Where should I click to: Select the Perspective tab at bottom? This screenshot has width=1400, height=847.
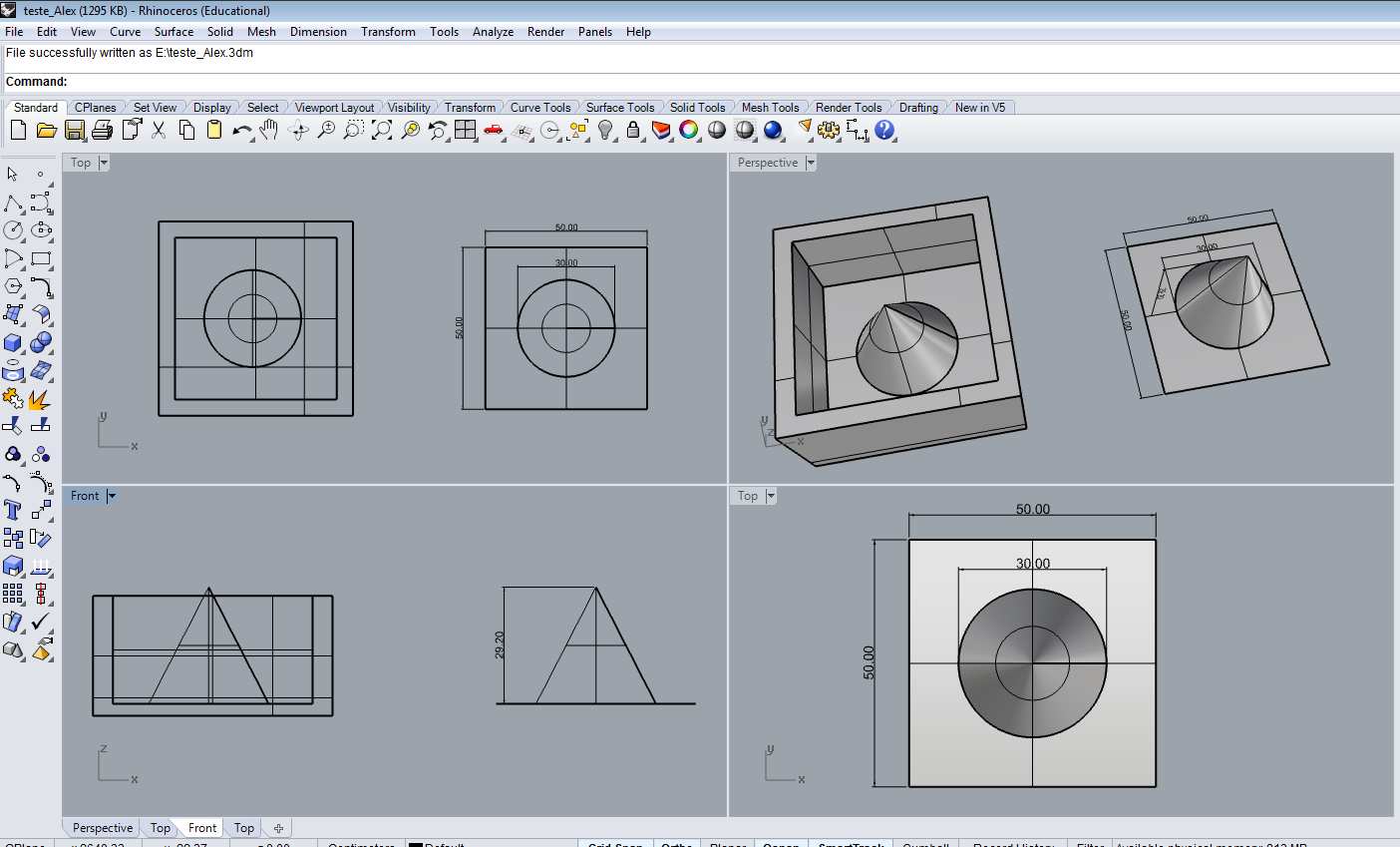[x=103, y=828]
